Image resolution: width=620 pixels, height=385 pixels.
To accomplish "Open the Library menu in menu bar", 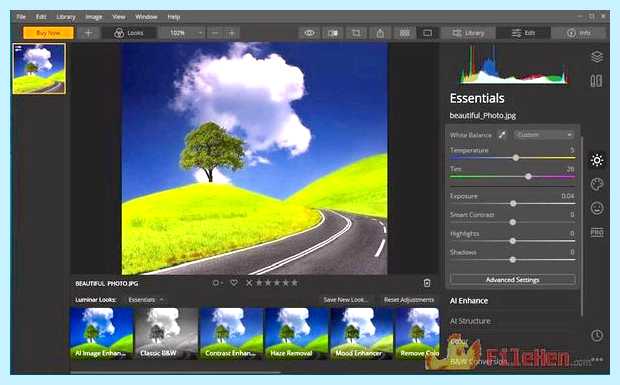I will (66, 17).
